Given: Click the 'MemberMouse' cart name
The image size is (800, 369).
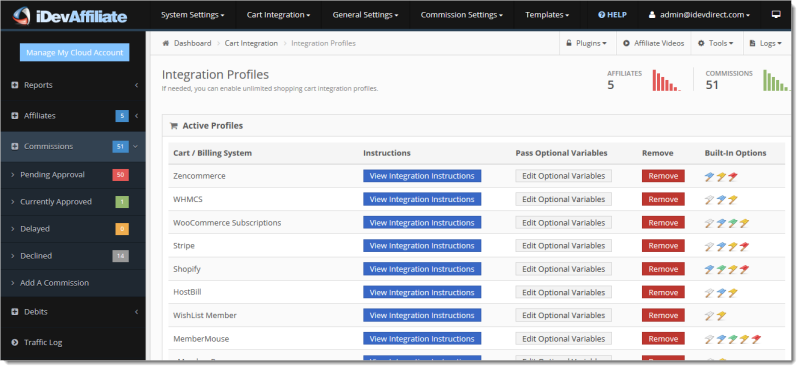Looking at the screenshot, I should click(x=201, y=339).
